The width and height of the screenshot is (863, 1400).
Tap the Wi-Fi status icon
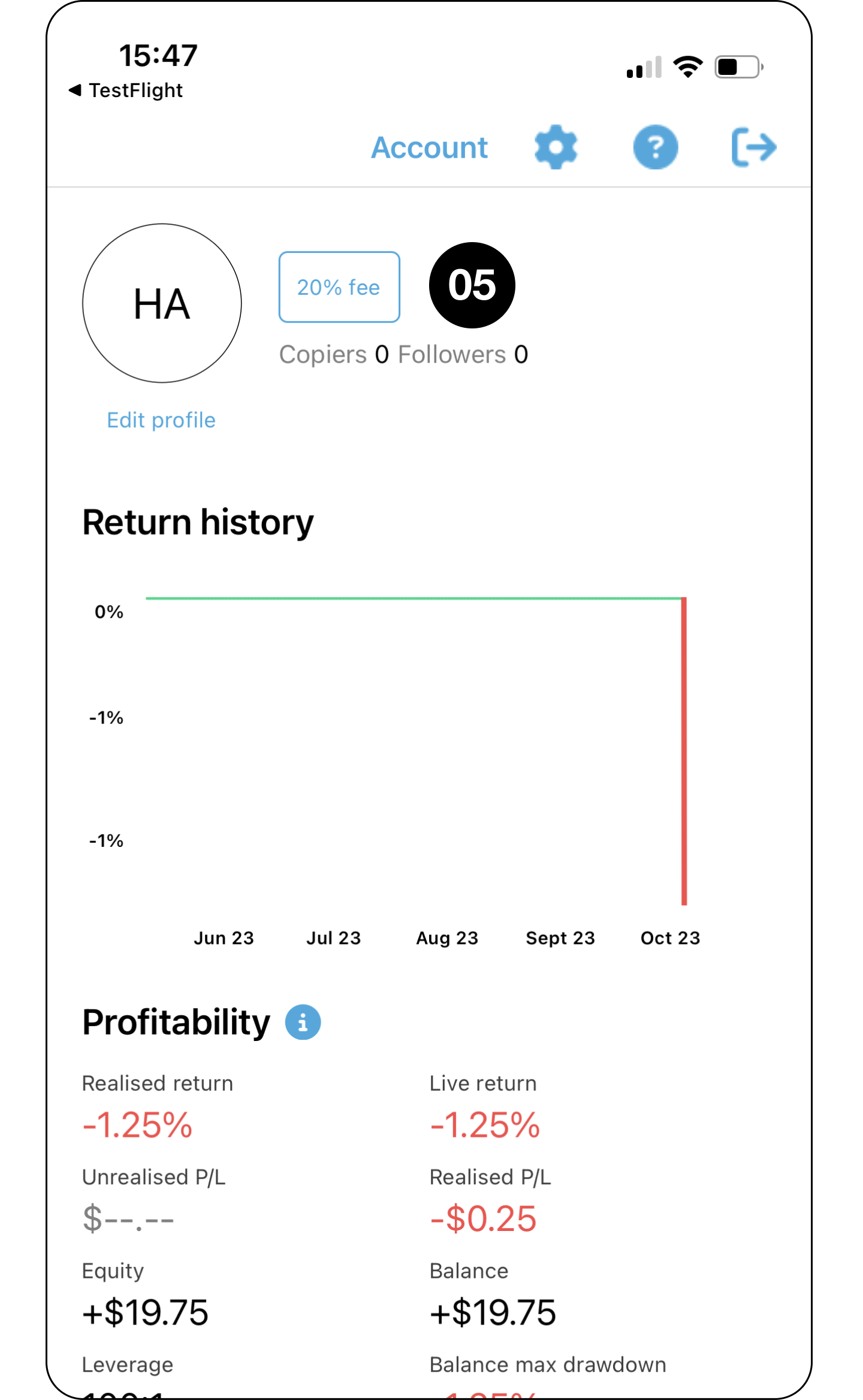tap(688, 67)
